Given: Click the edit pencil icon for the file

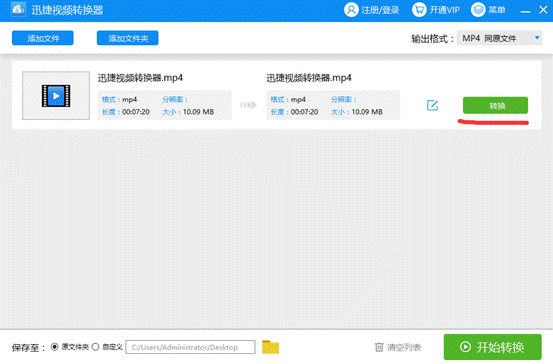Looking at the screenshot, I should (432, 105).
